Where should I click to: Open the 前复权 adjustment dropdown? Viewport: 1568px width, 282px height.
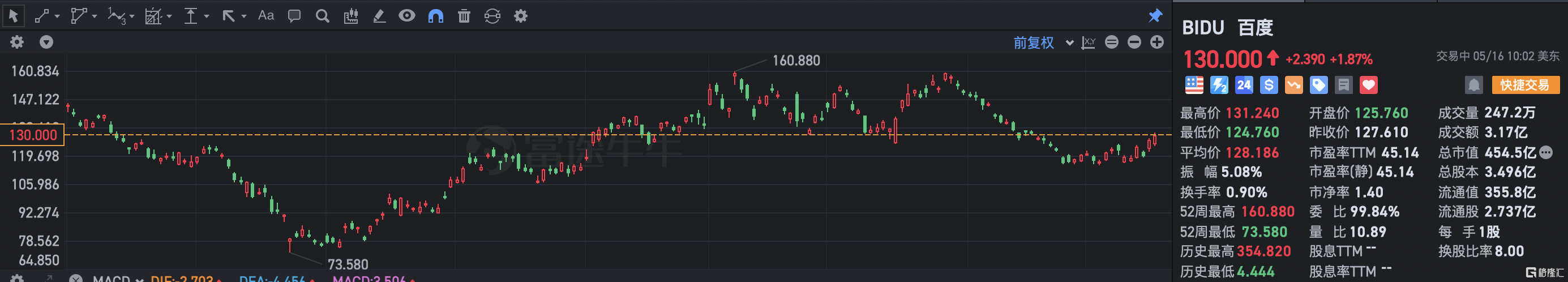1042,42
